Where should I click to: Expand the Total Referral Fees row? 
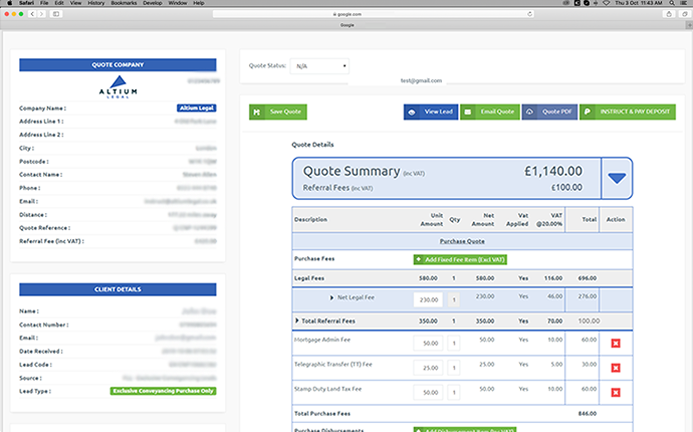pos(297,321)
